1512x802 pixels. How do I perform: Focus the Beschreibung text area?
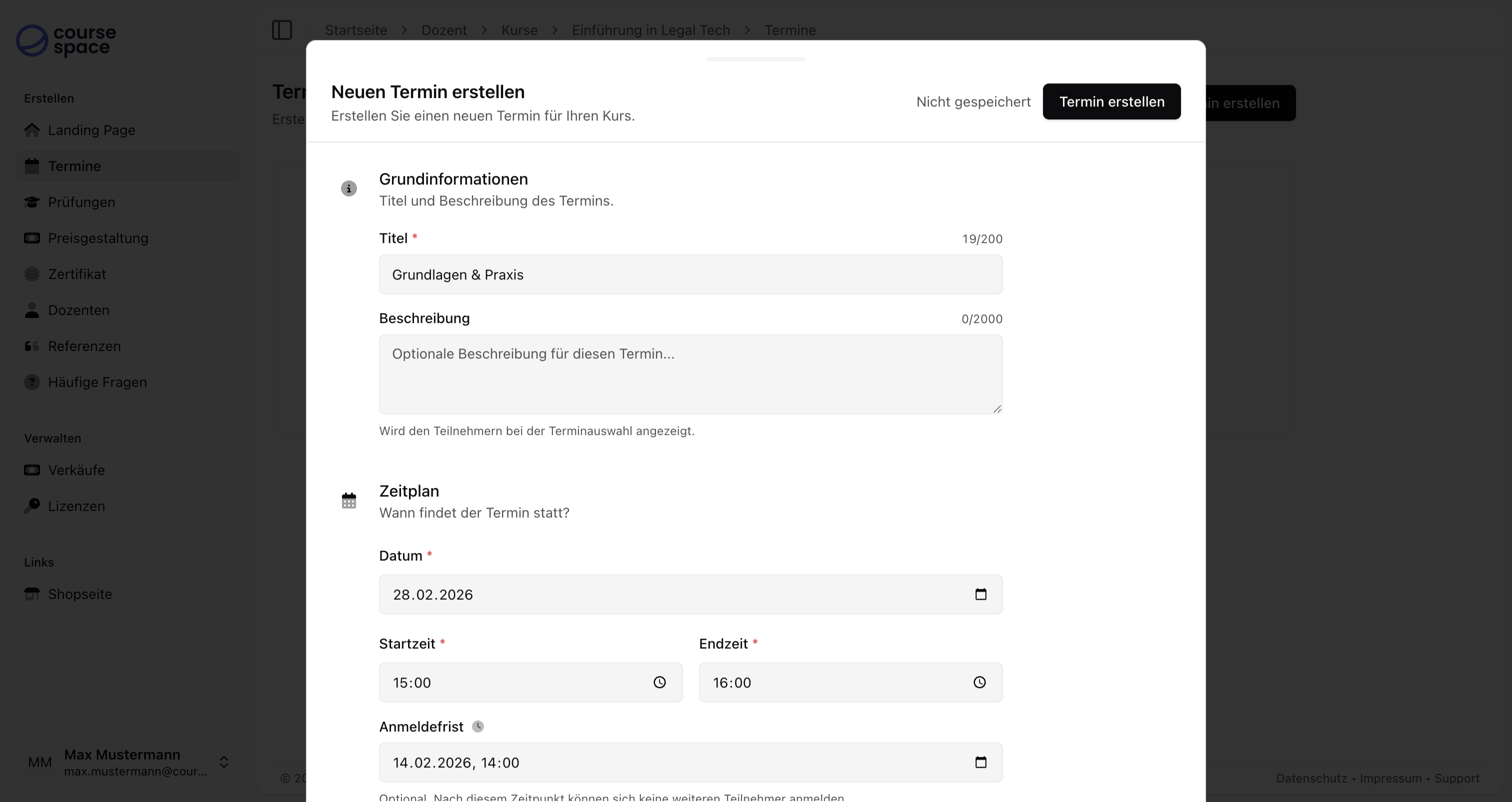pos(690,374)
